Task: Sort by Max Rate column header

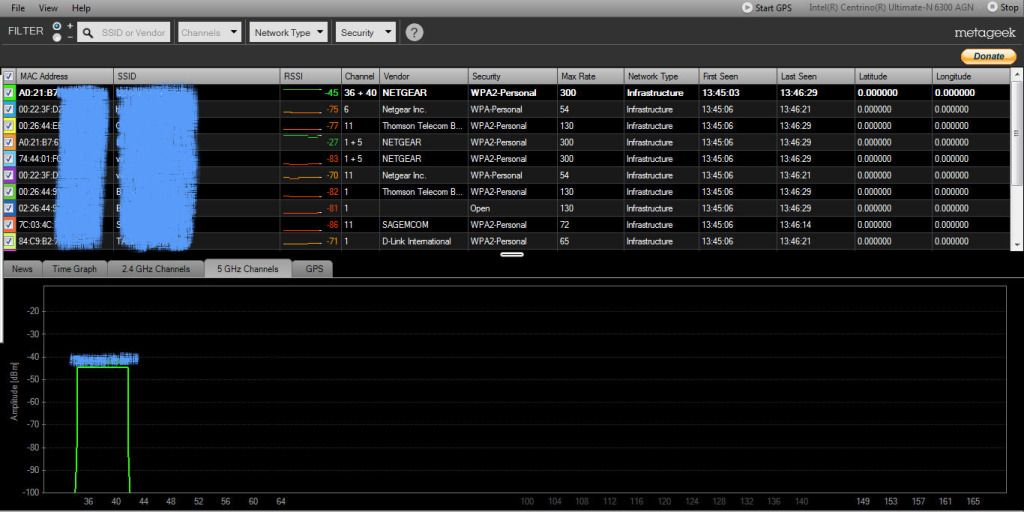Action: (590, 76)
